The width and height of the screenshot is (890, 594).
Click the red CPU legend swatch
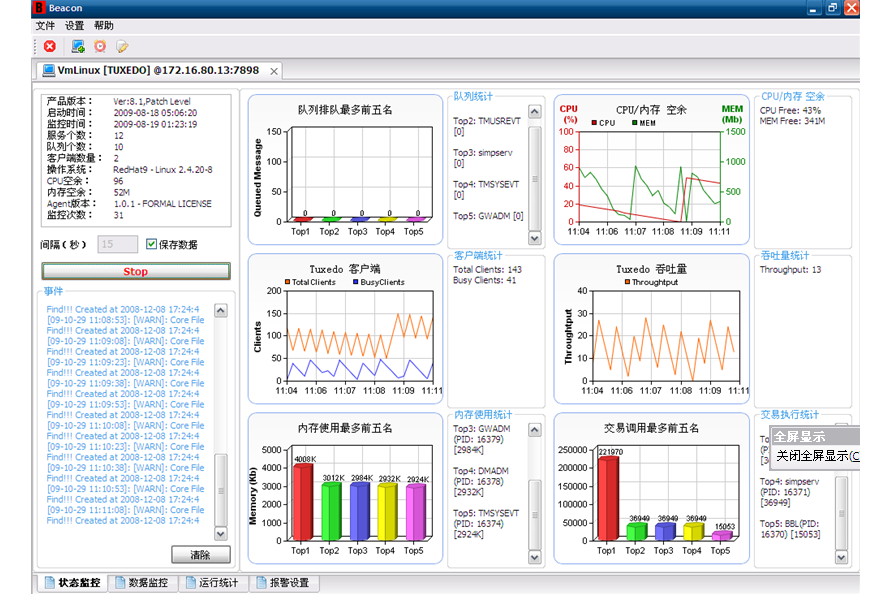(594, 123)
